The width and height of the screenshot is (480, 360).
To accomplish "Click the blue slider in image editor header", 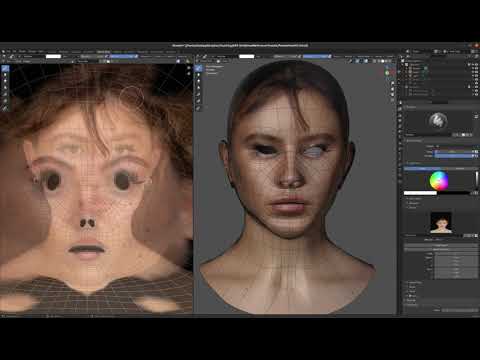I will [x=124, y=56].
